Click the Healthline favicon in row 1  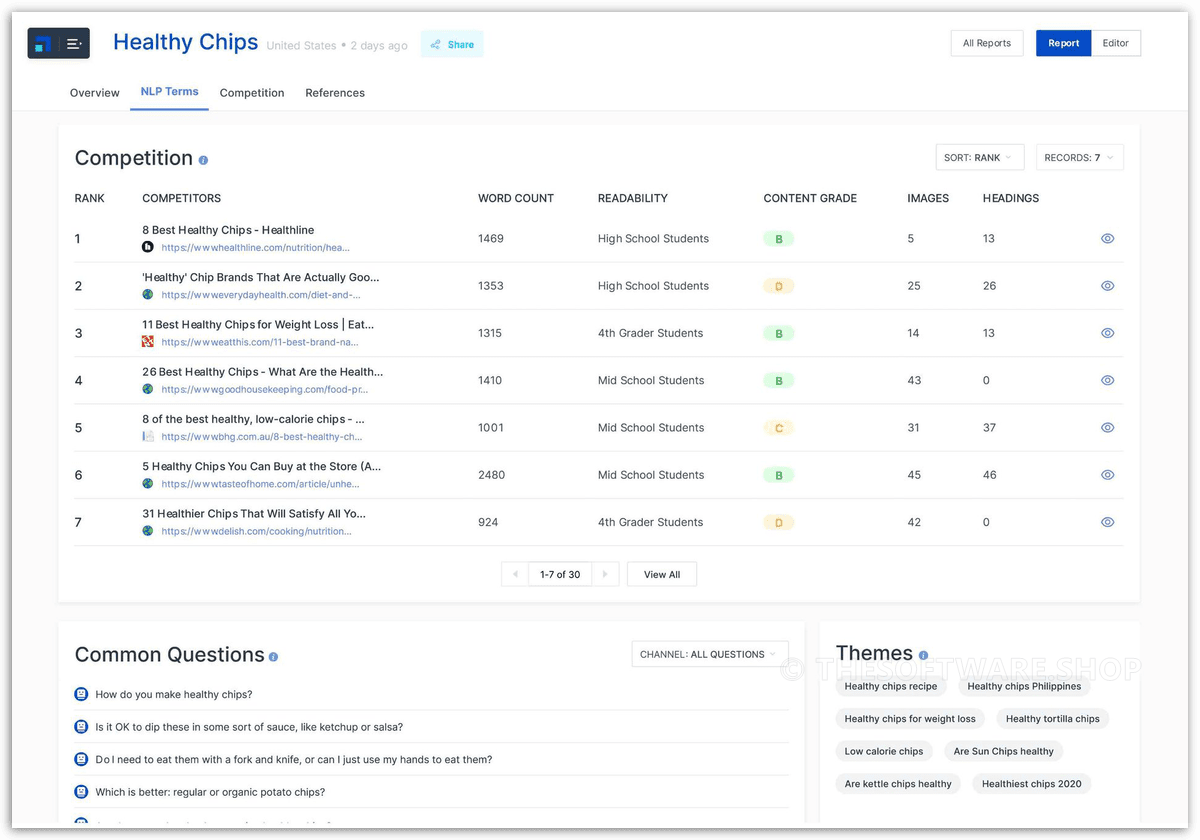tap(148, 247)
